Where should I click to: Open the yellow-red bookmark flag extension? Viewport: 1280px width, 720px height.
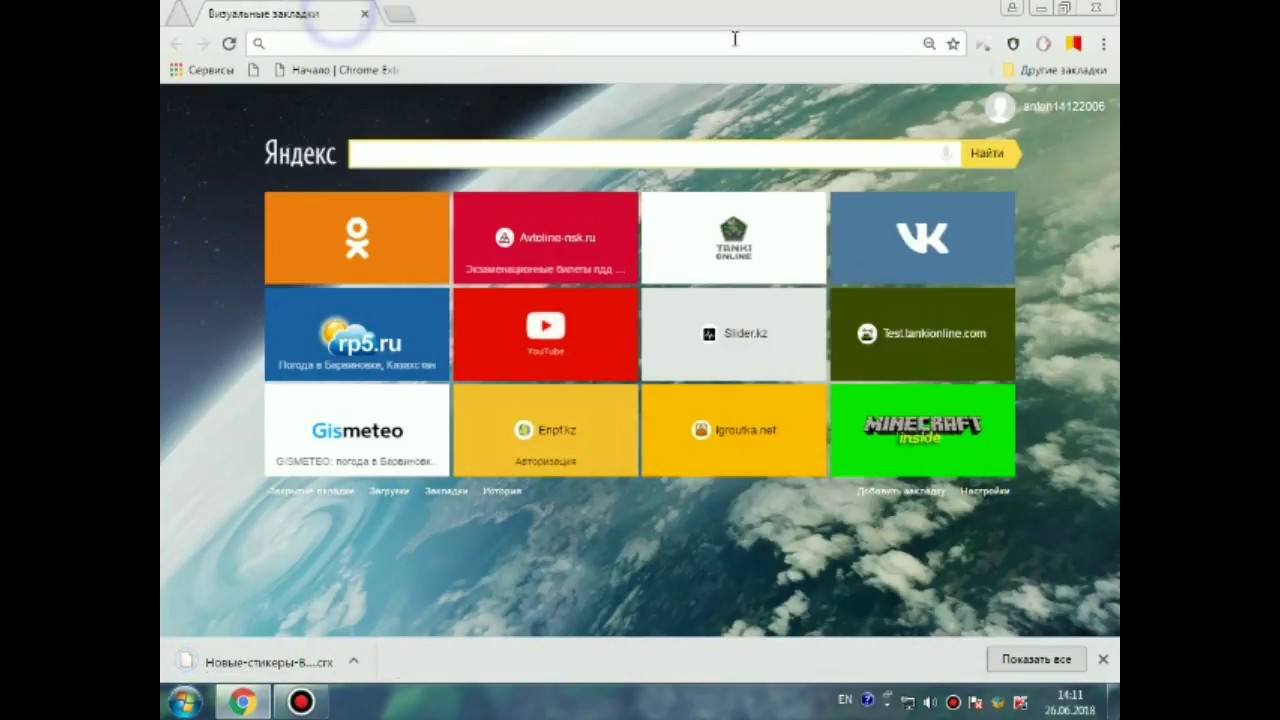click(x=1073, y=43)
